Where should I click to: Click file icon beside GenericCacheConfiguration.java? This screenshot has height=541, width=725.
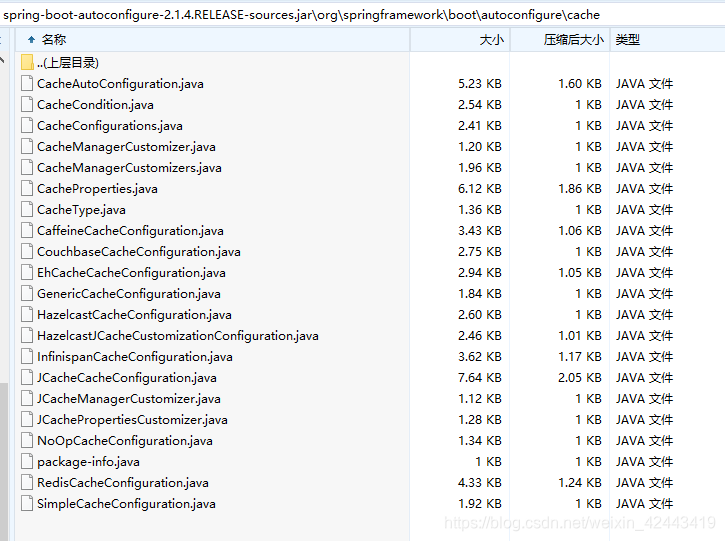[x=27, y=294]
